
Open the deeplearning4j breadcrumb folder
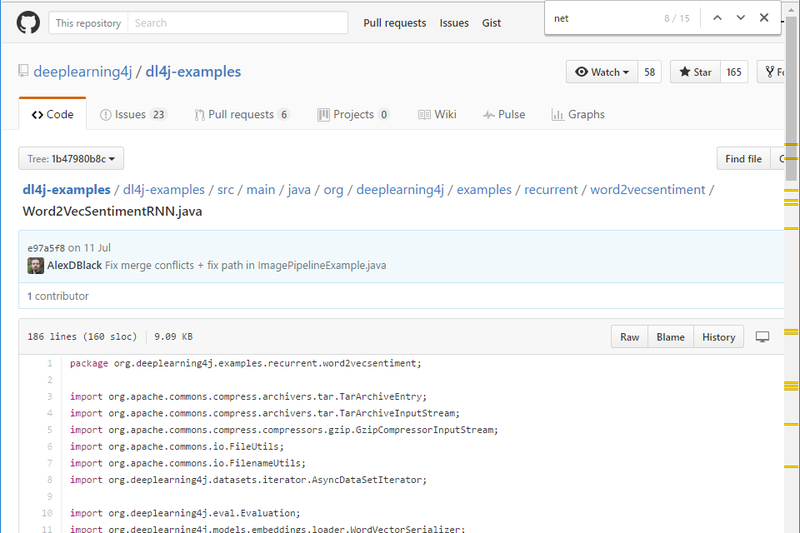pyautogui.click(x=400, y=189)
